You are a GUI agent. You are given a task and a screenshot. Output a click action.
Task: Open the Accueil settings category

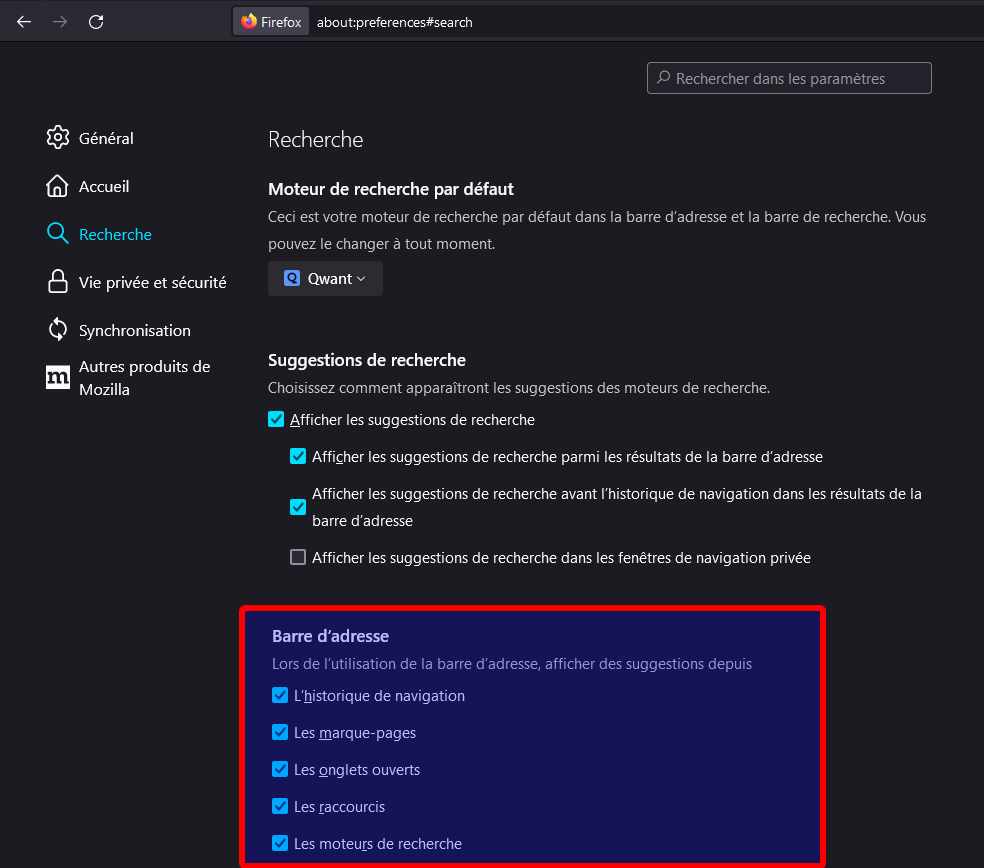(104, 186)
